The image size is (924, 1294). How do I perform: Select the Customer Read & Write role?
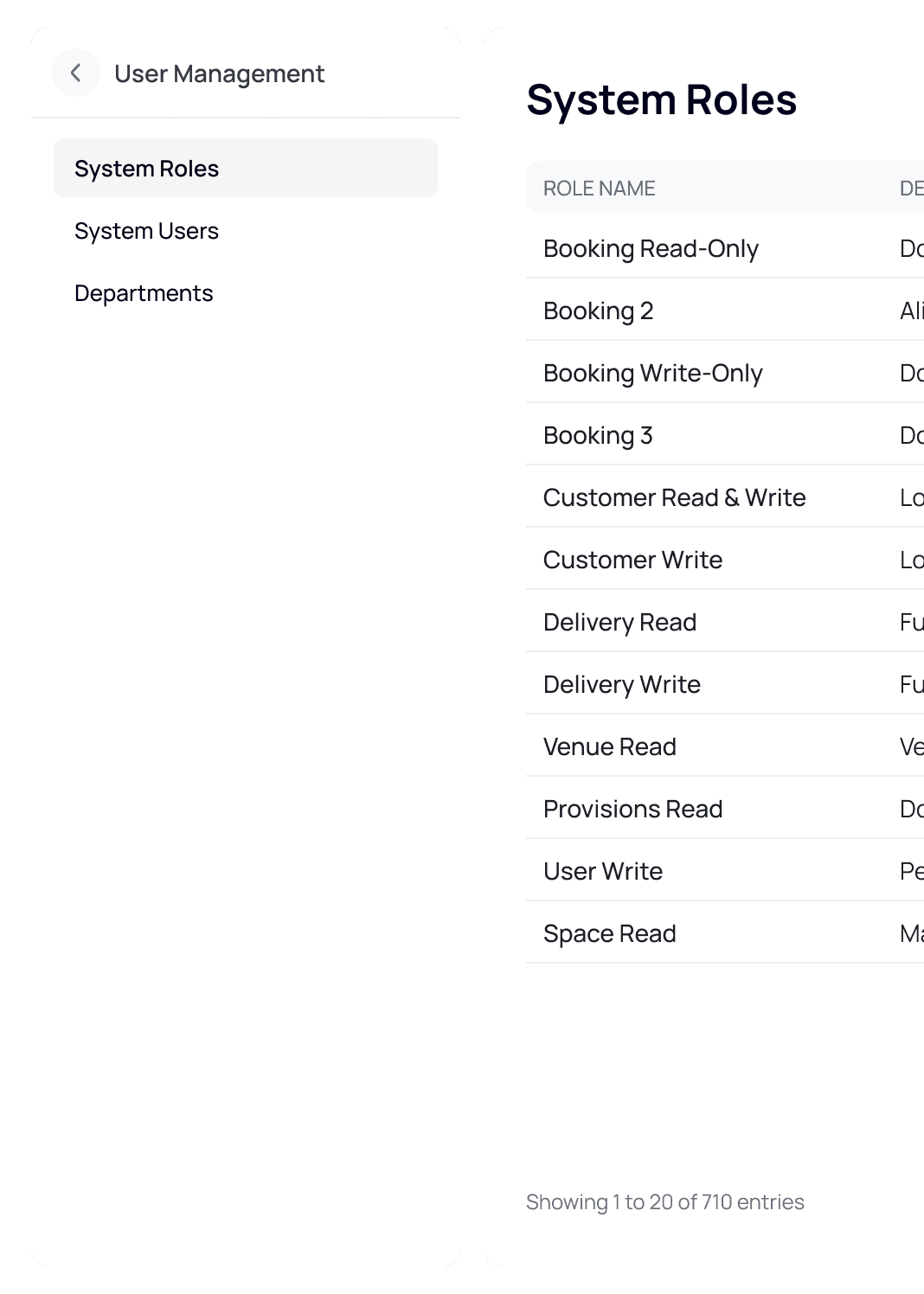[x=675, y=497]
